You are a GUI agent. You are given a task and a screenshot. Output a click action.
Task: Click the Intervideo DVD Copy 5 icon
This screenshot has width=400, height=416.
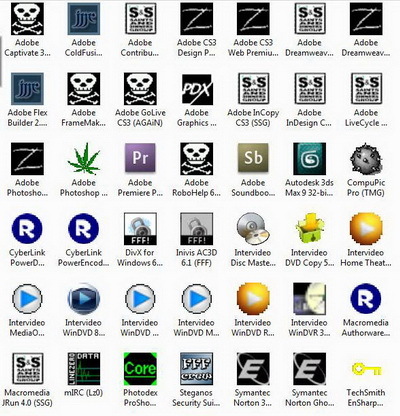click(310, 229)
